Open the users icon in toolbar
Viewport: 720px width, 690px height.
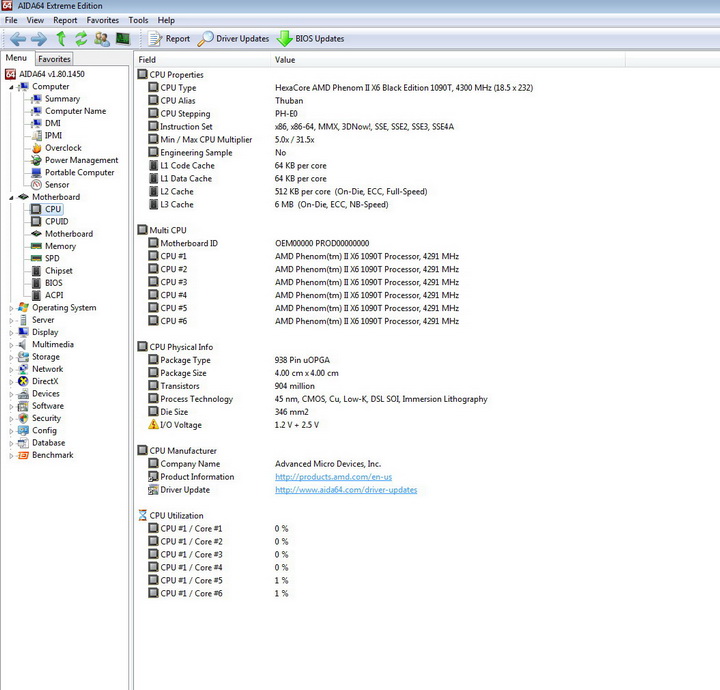point(102,39)
